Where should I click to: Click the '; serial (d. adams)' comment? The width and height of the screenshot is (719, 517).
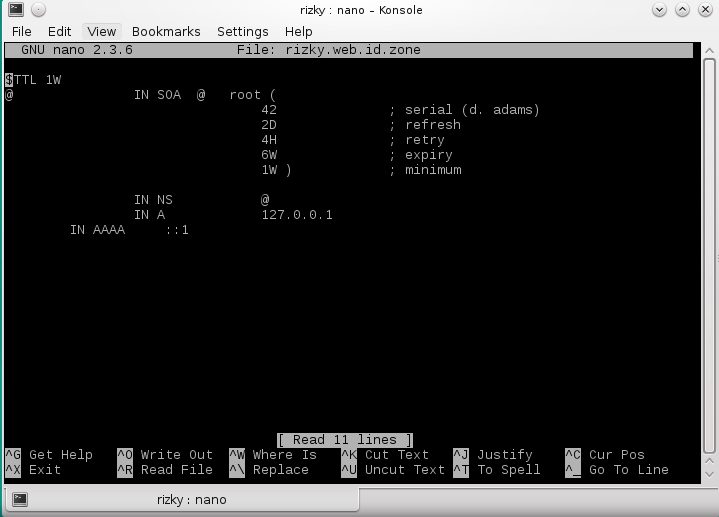pos(465,110)
